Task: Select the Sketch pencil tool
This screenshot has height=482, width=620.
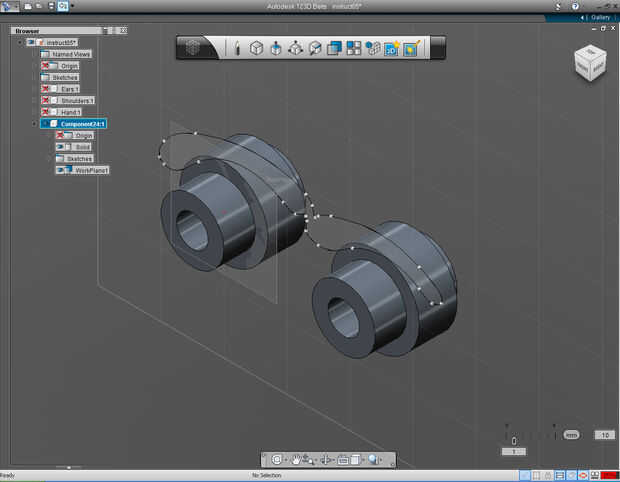Action: pos(237,47)
